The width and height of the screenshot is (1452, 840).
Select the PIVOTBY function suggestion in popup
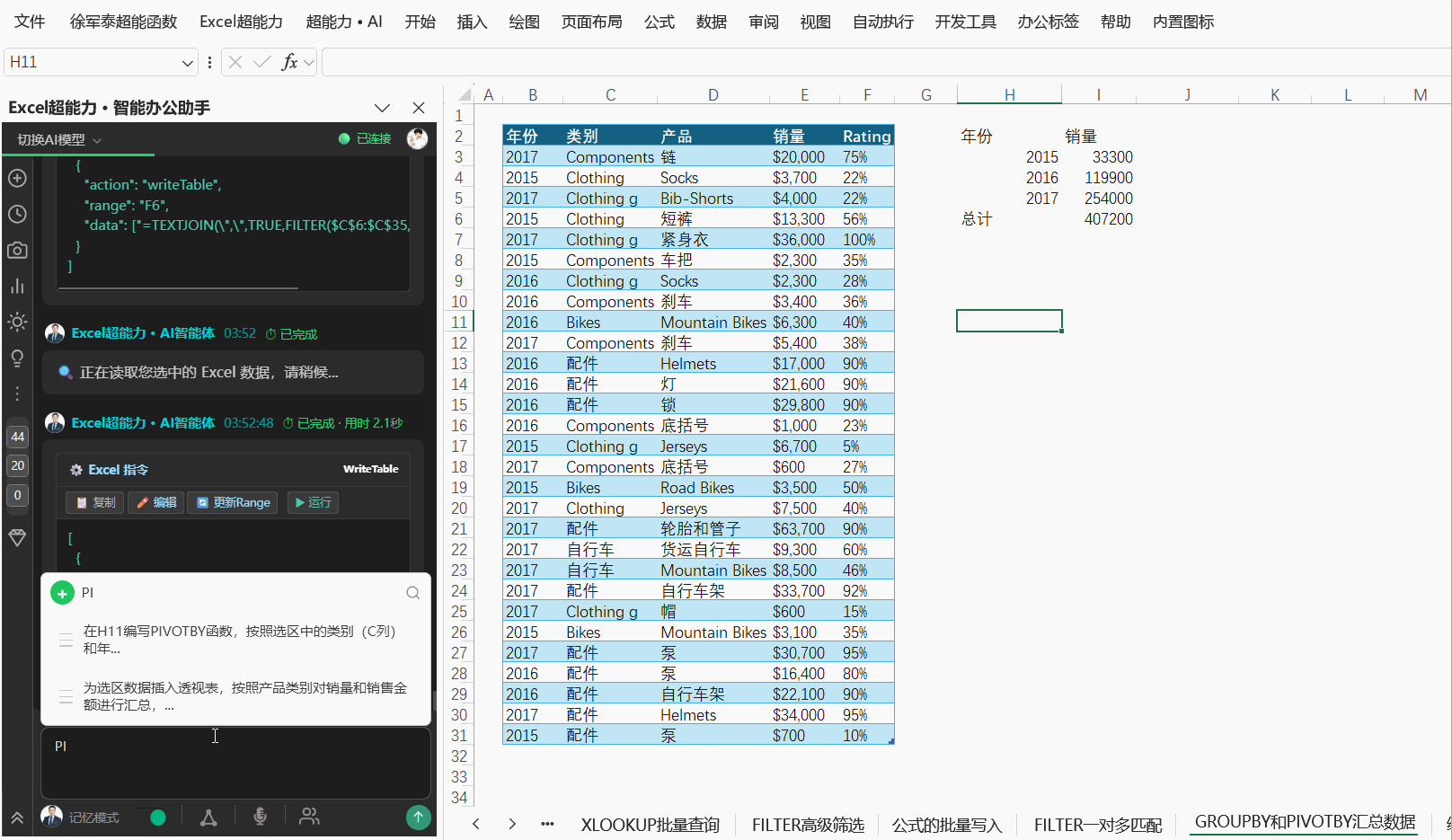[x=235, y=640]
